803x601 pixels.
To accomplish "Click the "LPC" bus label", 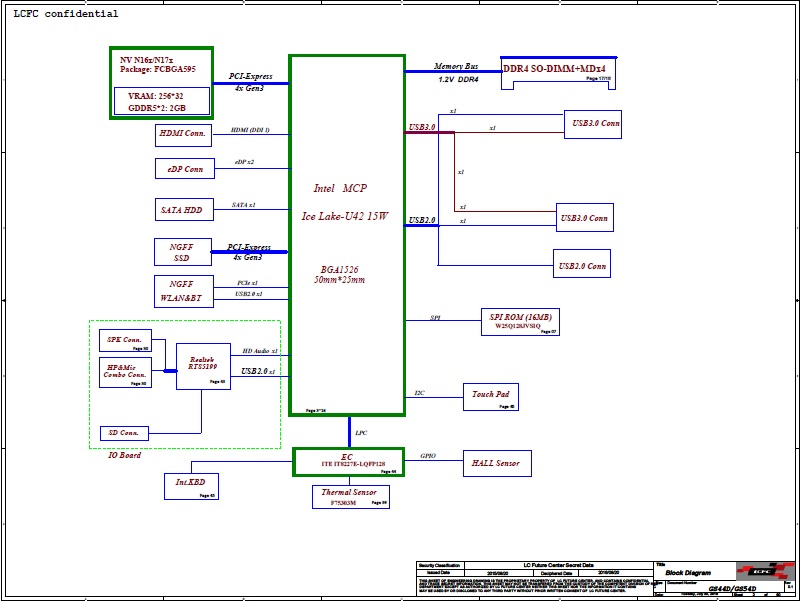I will coord(361,433).
